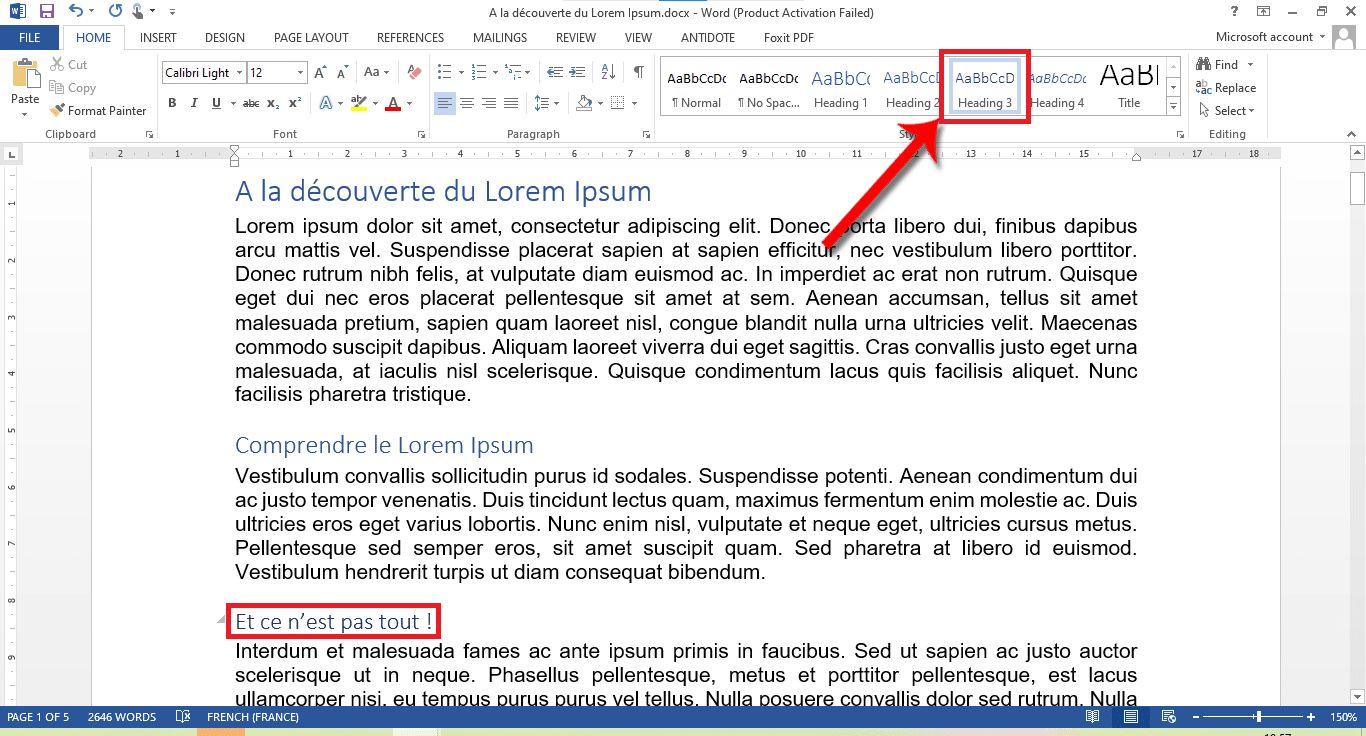The image size is (1366, 736).
Task: Click the tab selector at ruler corner
Action: pos(12,154)
